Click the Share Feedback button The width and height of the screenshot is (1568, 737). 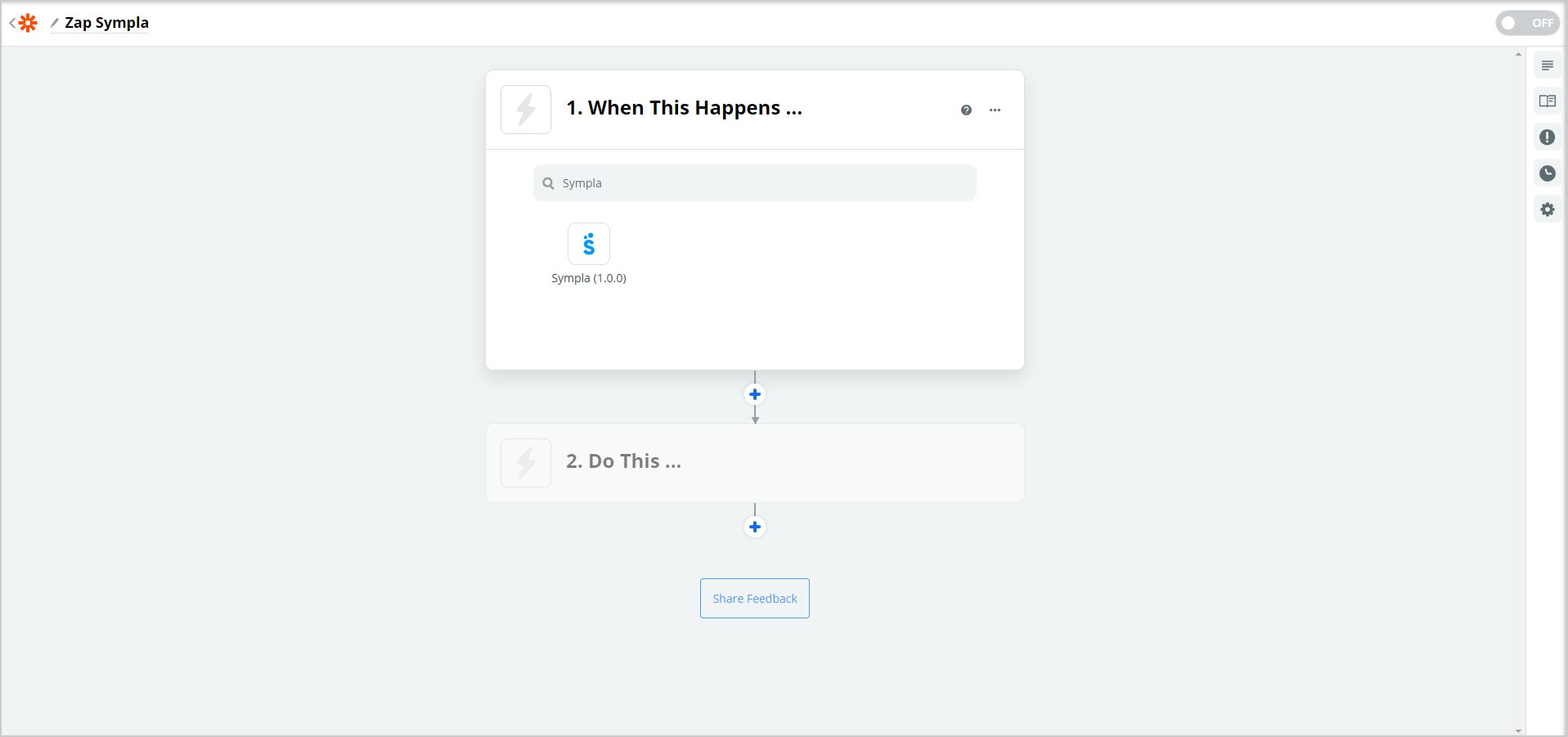[755, 599]
